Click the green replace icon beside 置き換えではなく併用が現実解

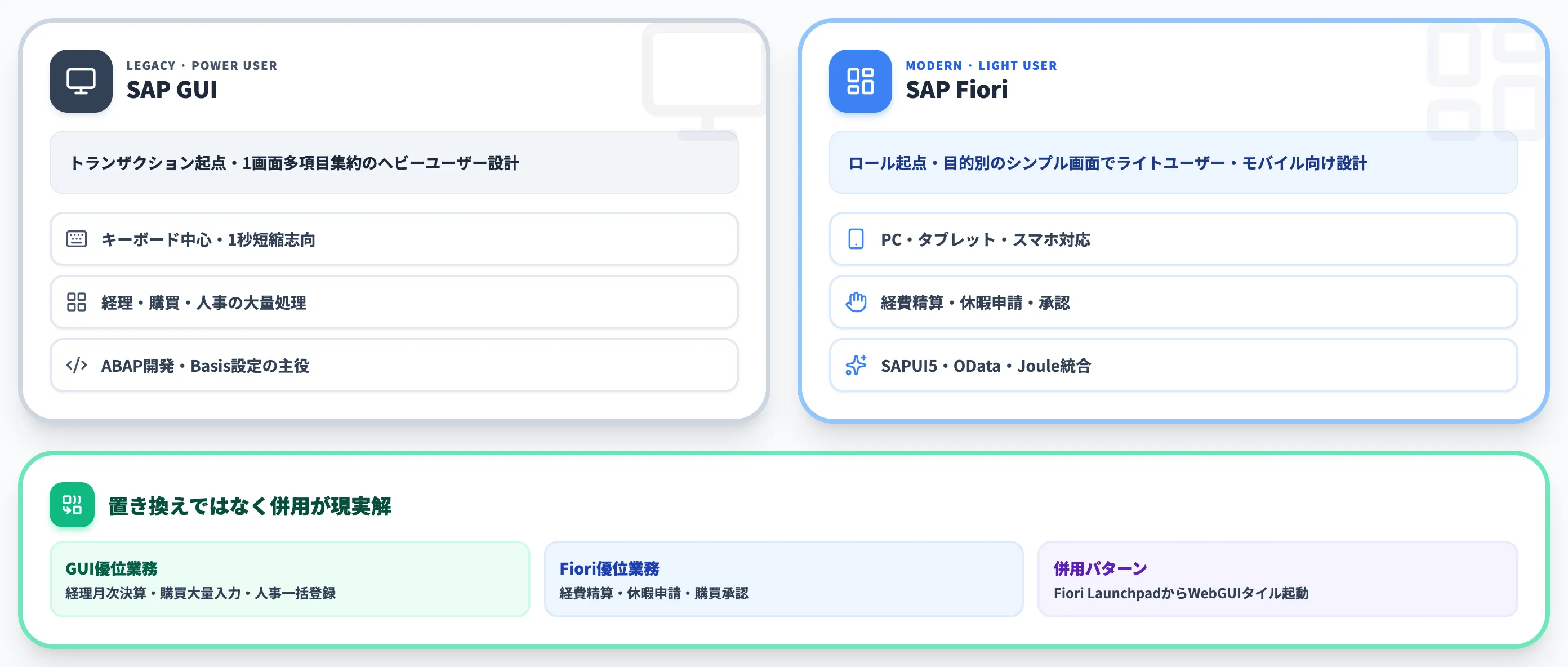click(x=72, y=505)
